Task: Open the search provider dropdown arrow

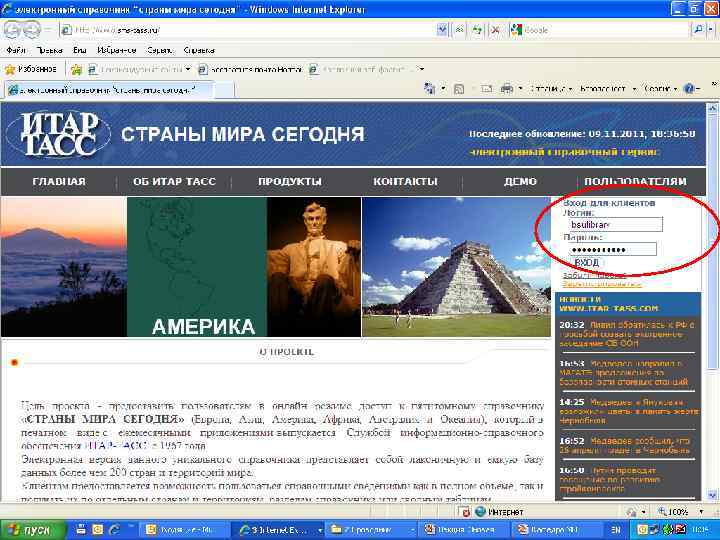Action: 710,30
